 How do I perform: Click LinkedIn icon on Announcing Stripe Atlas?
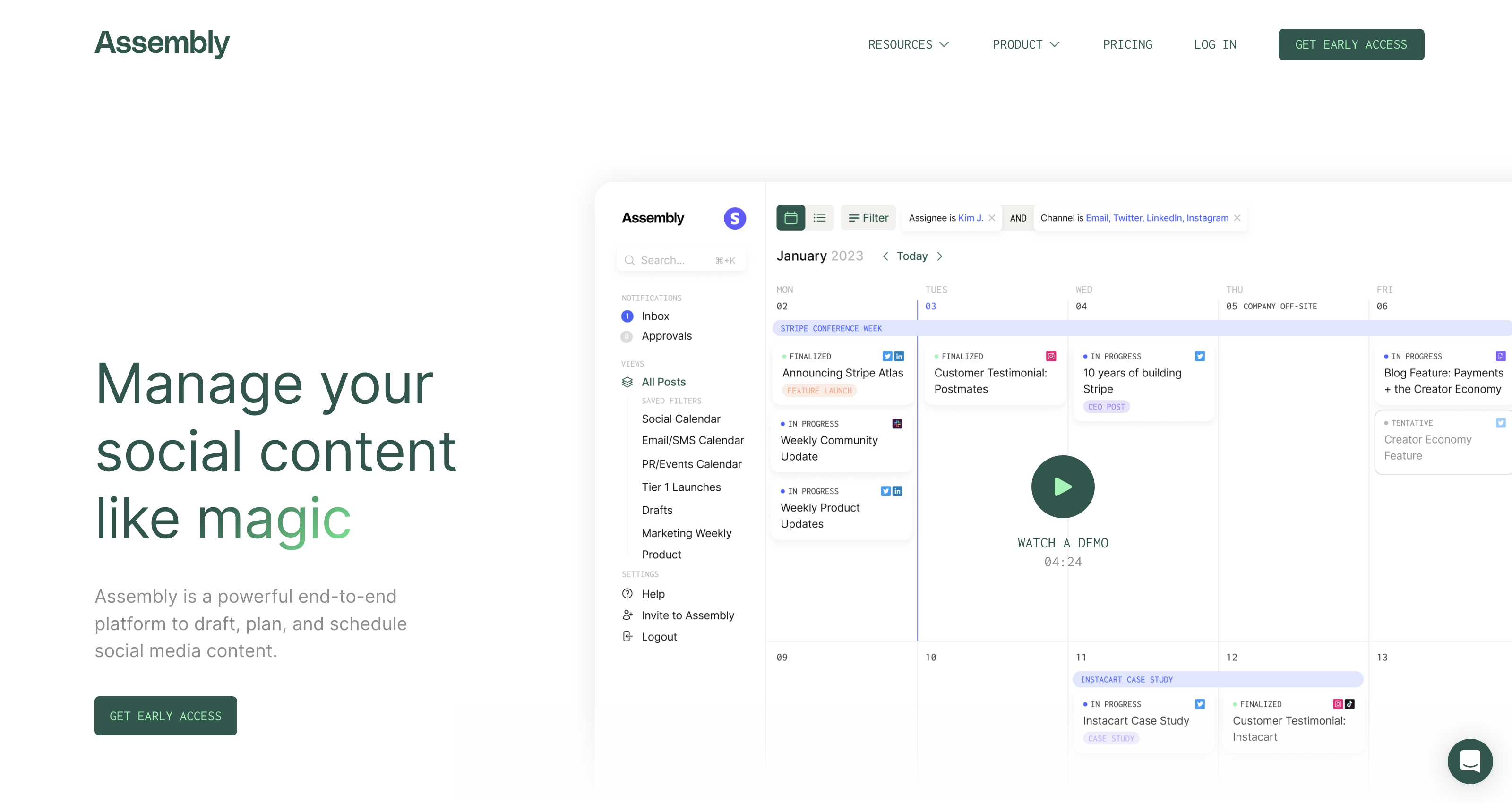(899, 356)
